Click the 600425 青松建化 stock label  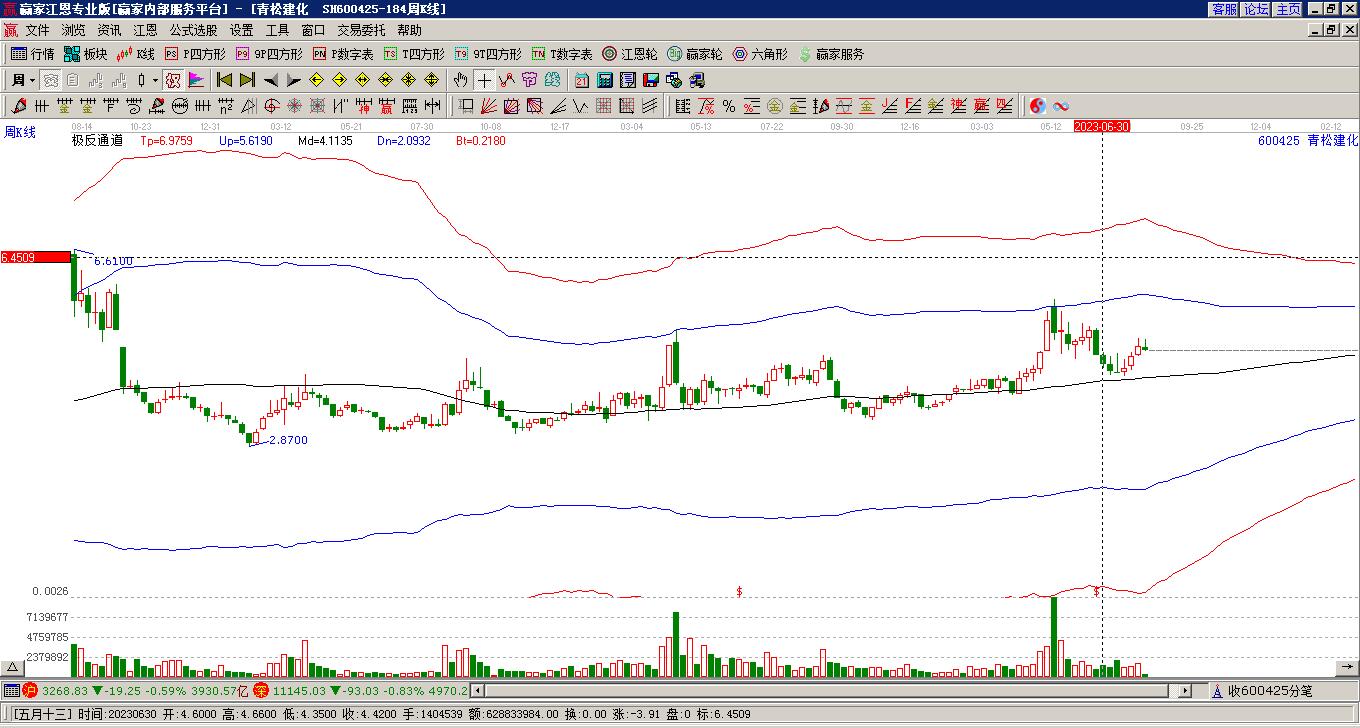click(x=1308, y=141)
